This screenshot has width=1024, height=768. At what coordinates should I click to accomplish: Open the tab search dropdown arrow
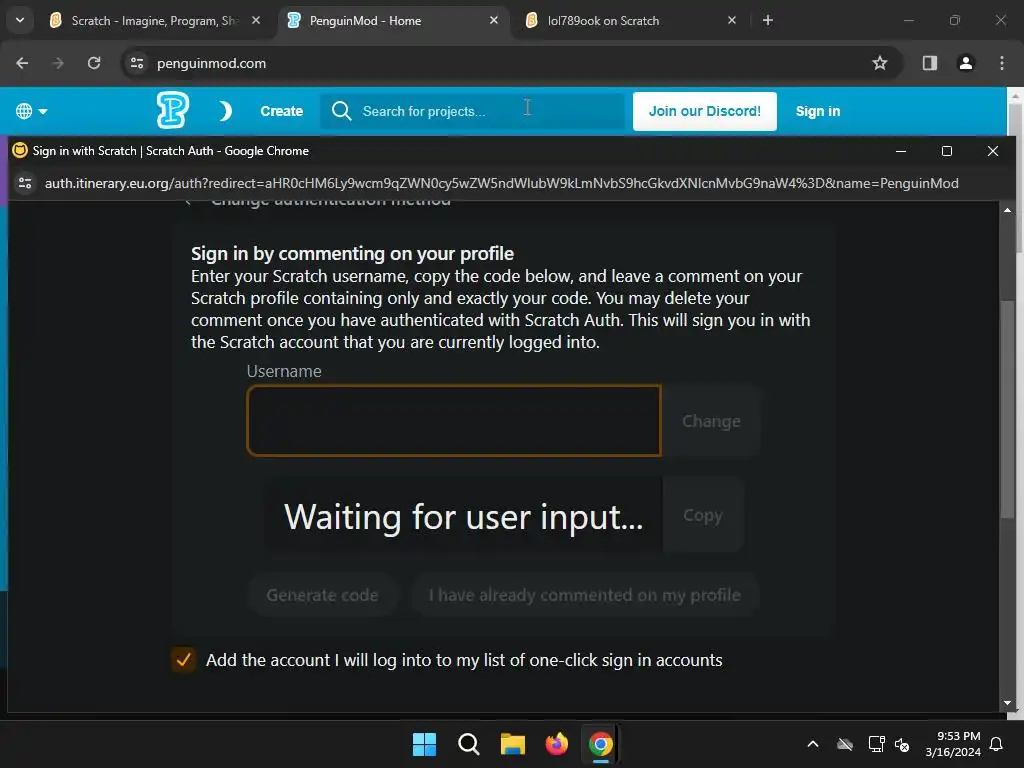[x=20, y=20]
